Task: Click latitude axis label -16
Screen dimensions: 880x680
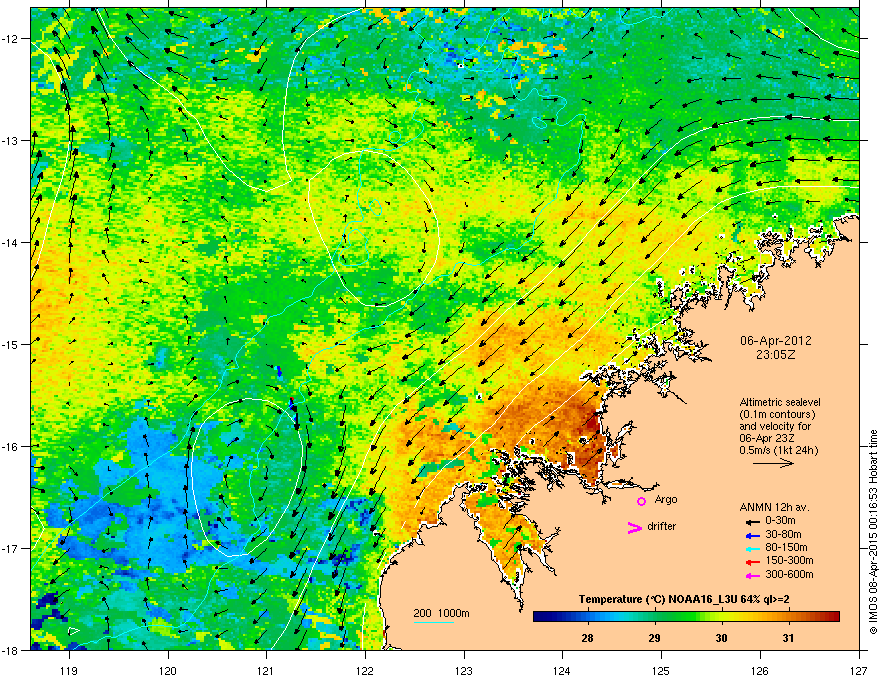Action: [x=10, y=446]
